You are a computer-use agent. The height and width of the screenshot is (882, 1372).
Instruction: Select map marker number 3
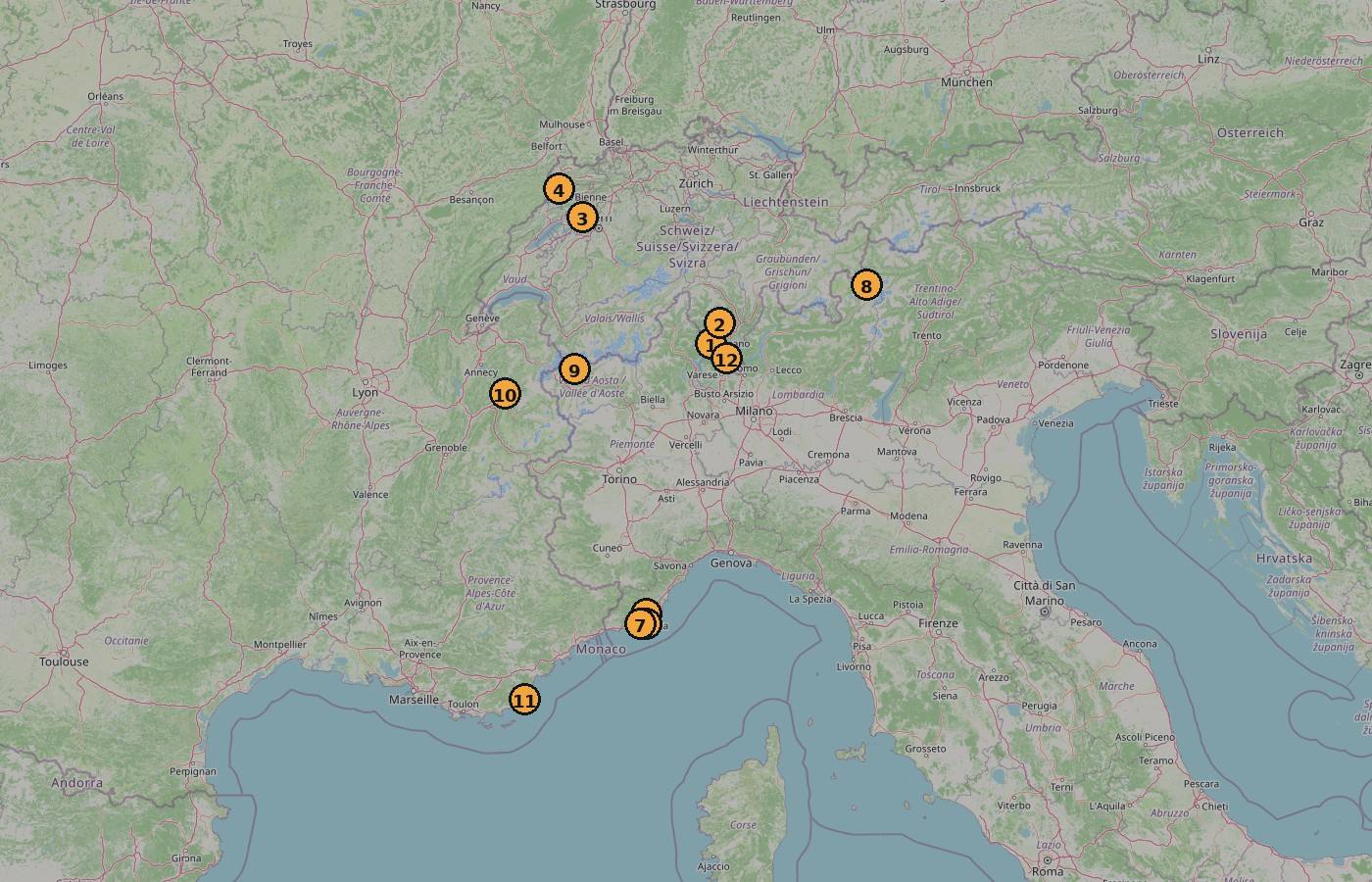pyautogui.click(x=582, y=219)
